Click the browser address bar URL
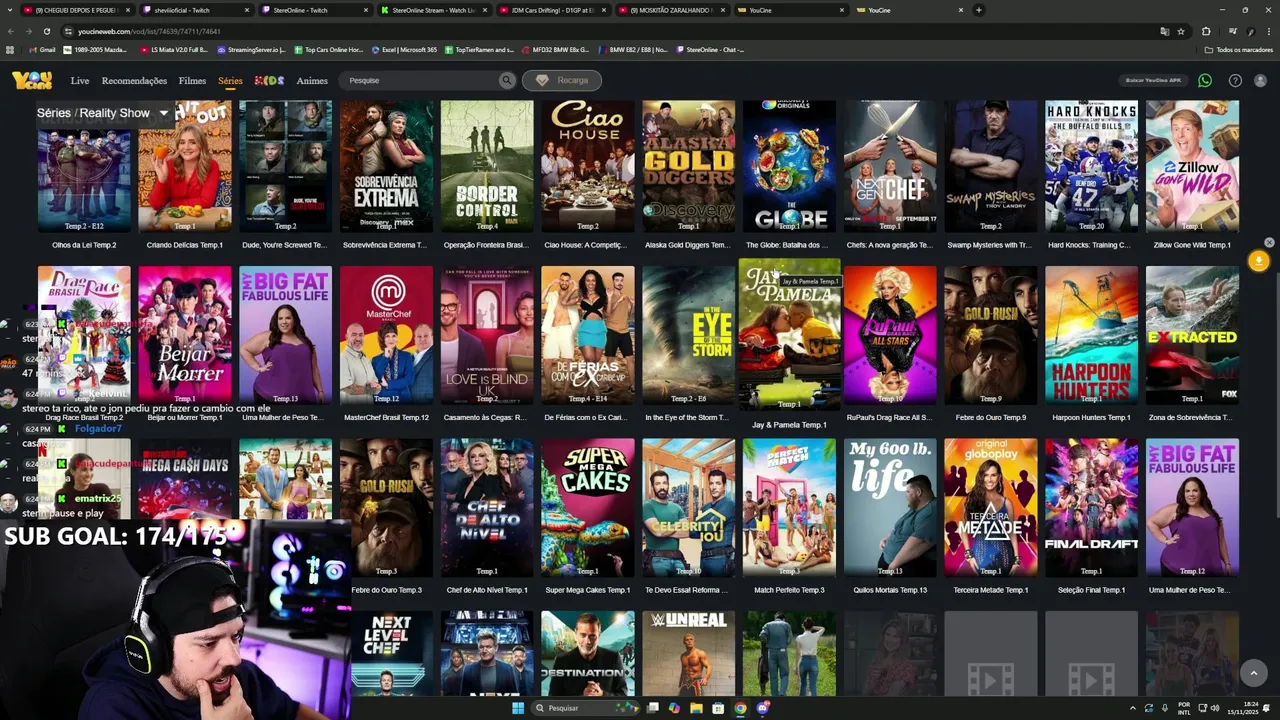The image size is (1280, 720). pos(149,31)
